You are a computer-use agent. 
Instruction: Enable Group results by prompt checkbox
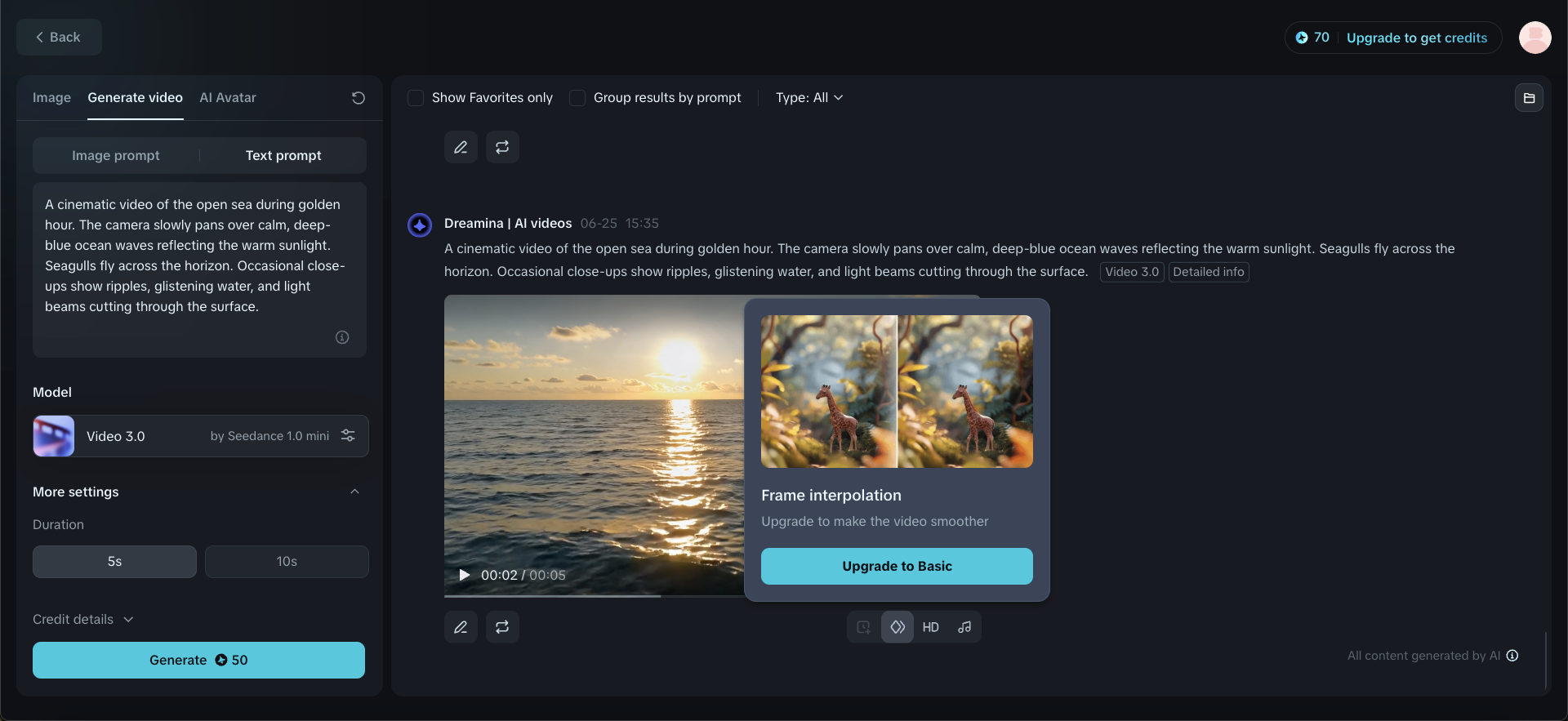(577, 98)
